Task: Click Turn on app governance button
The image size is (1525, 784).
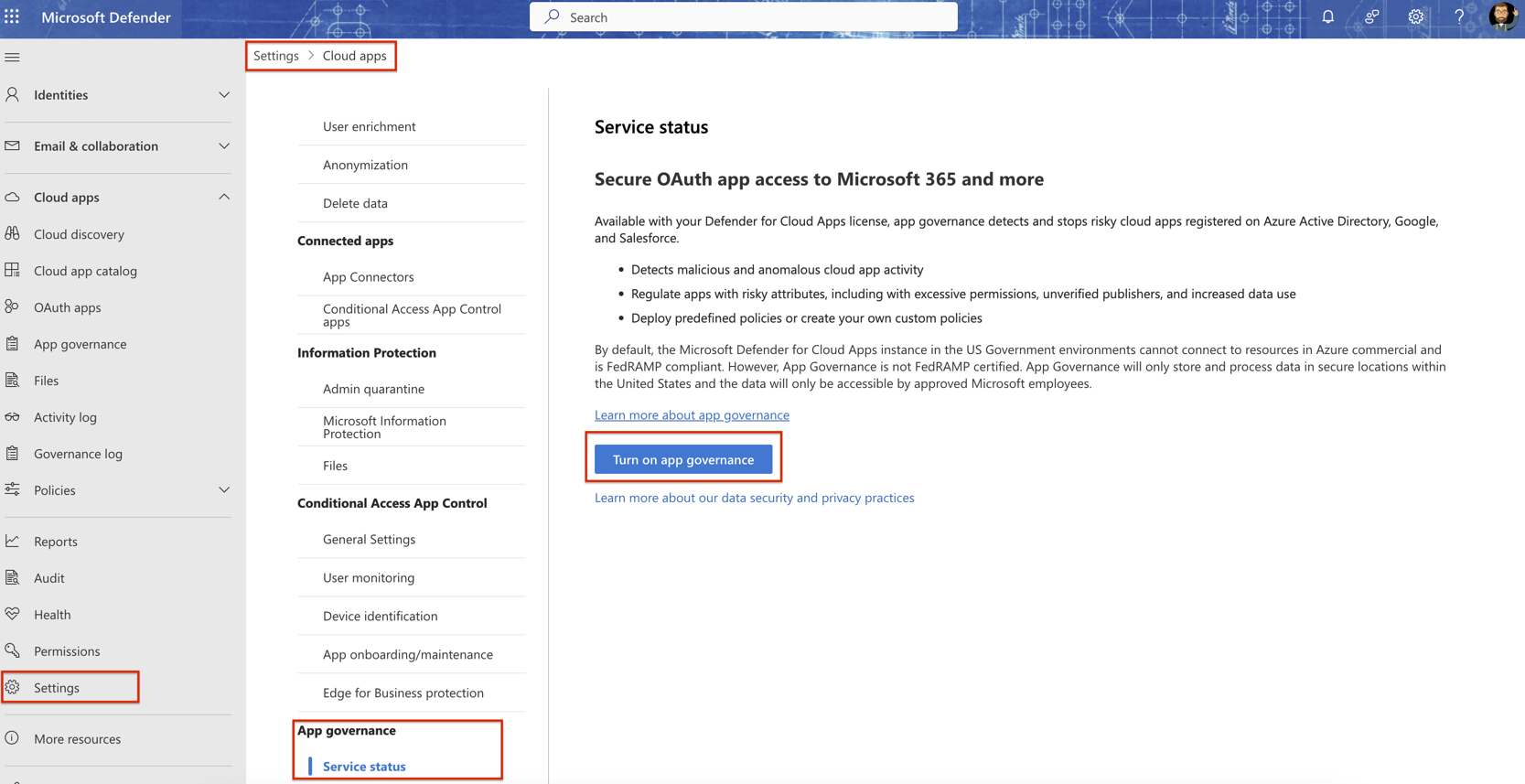Action: point(683,459)
